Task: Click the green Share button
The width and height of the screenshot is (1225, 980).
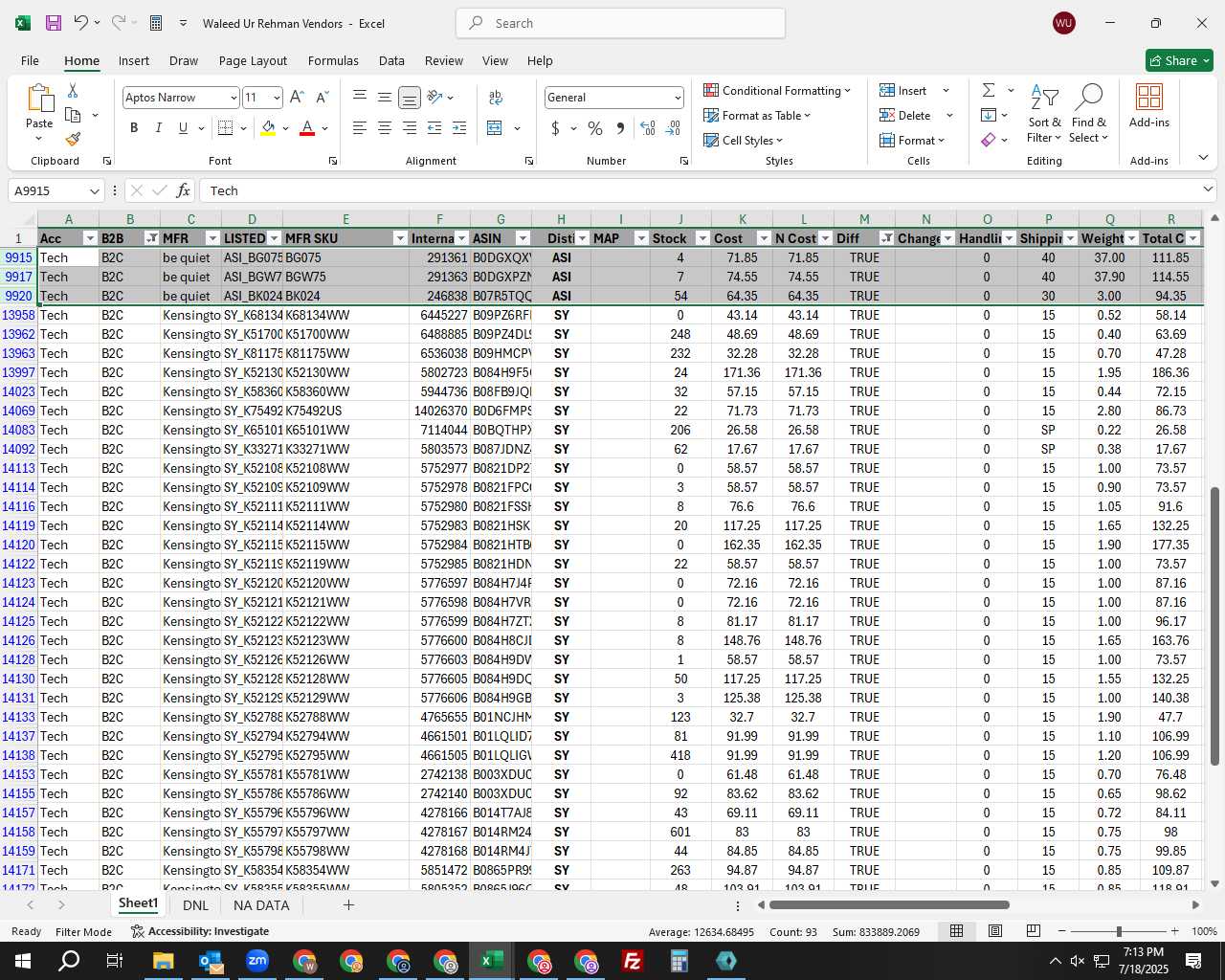Action: click(1179, 60)
